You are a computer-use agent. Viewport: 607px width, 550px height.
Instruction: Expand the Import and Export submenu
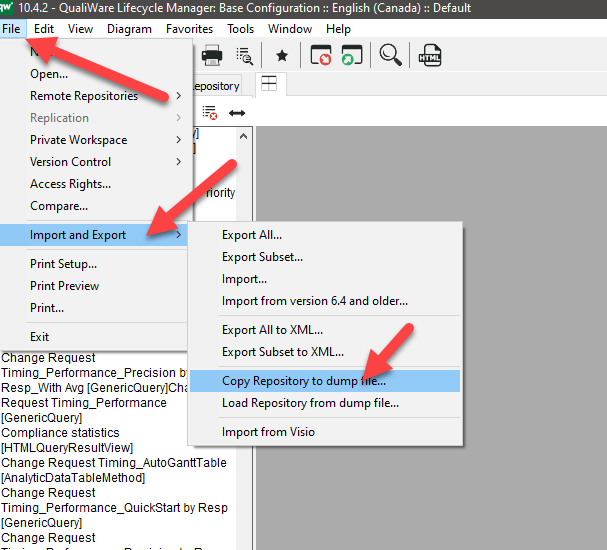point(94,235)
